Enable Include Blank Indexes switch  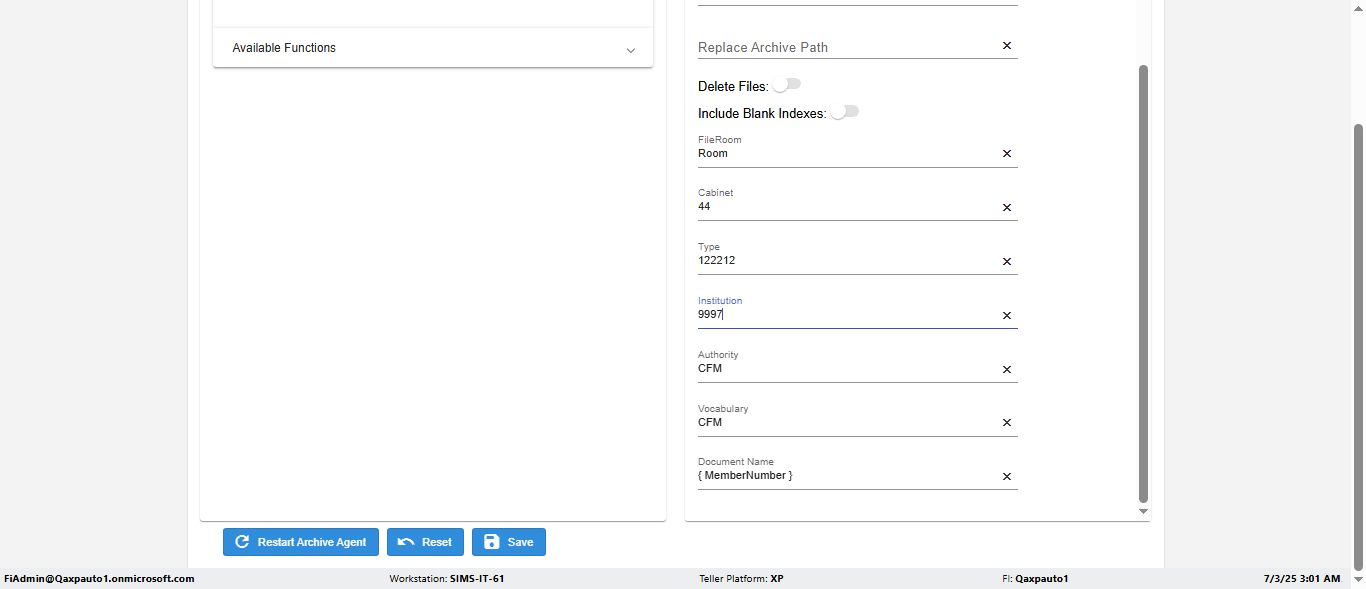point(844,112)
